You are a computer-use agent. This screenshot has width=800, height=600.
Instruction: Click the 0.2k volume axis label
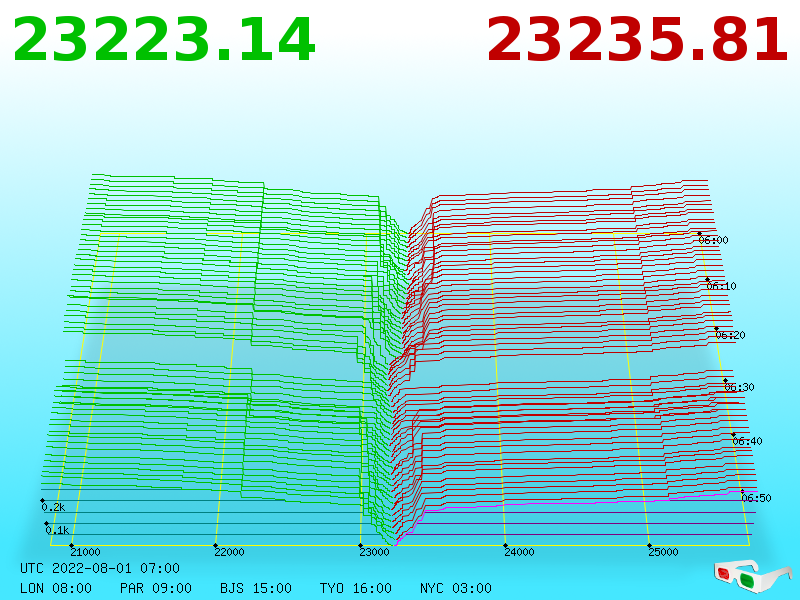tap(53, 507)
